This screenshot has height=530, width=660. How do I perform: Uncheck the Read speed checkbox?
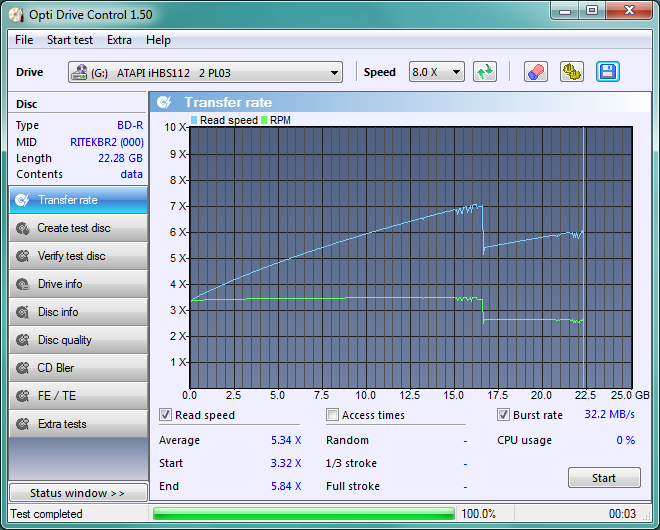[165, 415]
